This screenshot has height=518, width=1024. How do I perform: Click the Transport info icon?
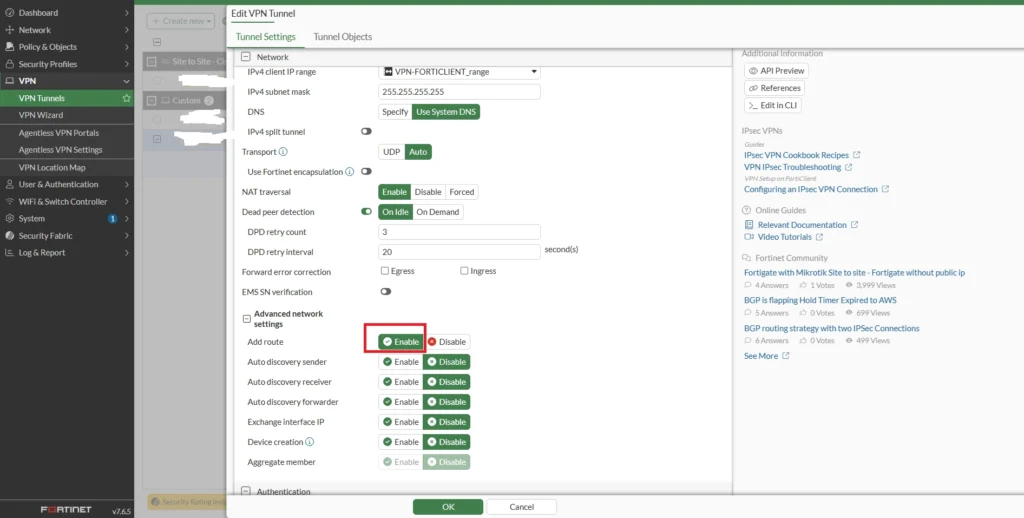point(283,152)
